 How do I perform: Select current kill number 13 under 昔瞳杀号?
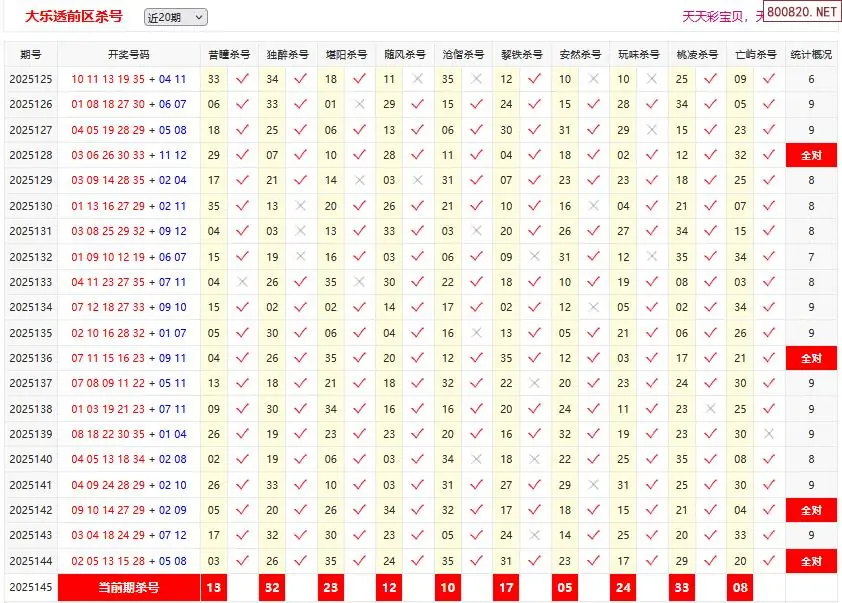pos(214,587)
